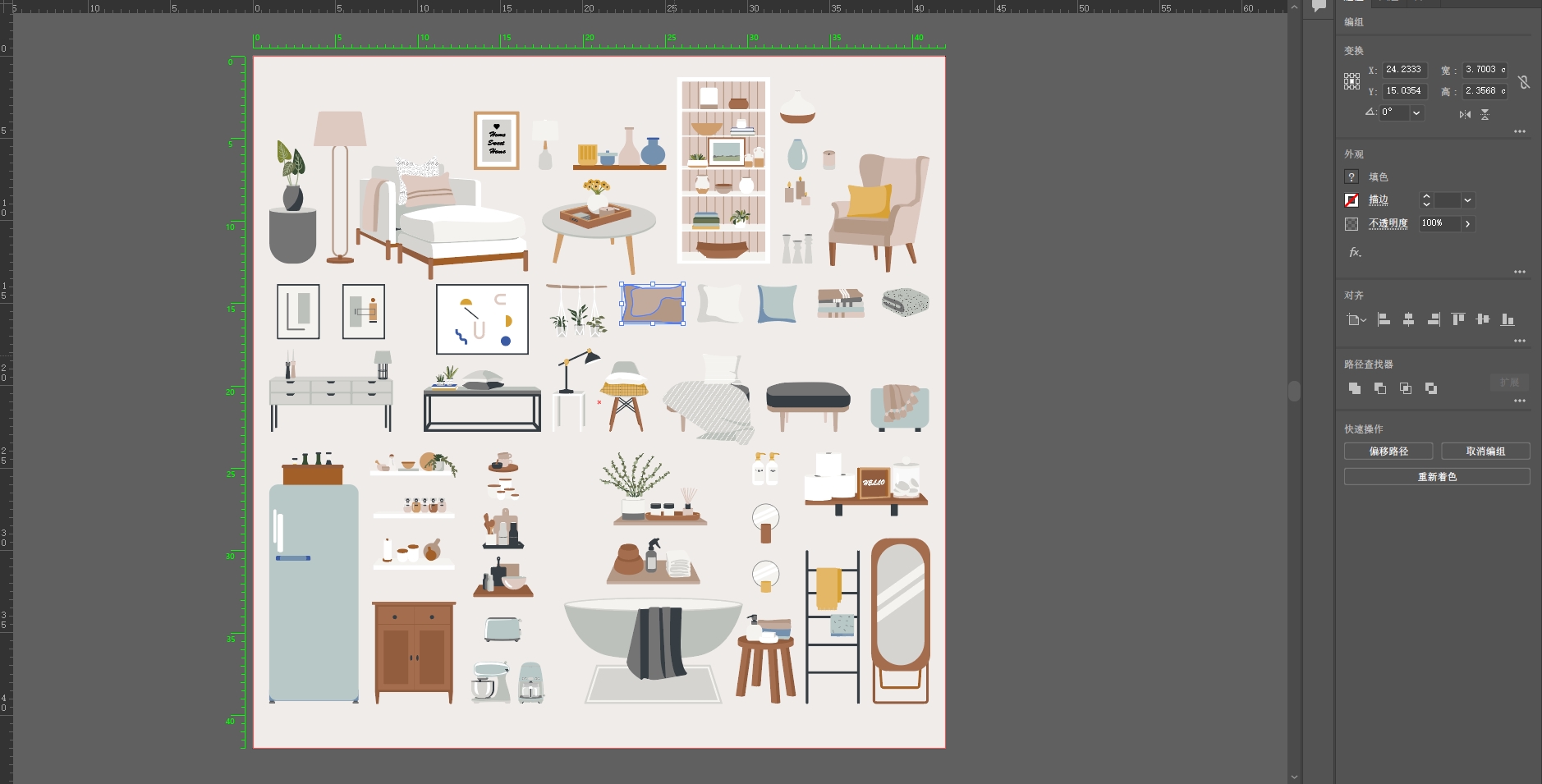Align objects vertical center
Image resolution: width=1542 pixels, height=784 pixels.
(1483, 319)
